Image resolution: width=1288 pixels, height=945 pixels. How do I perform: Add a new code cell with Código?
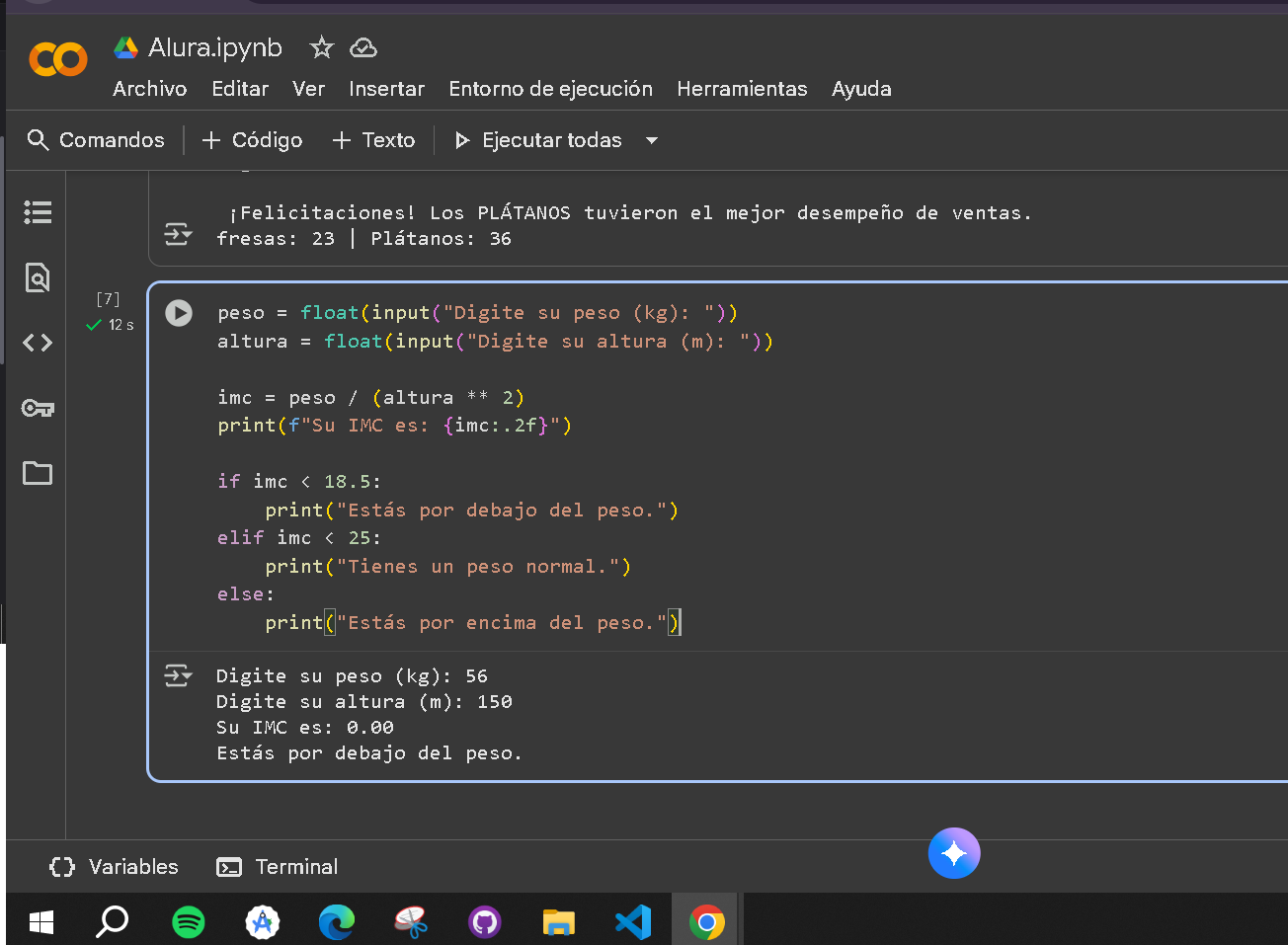point(253,140)
